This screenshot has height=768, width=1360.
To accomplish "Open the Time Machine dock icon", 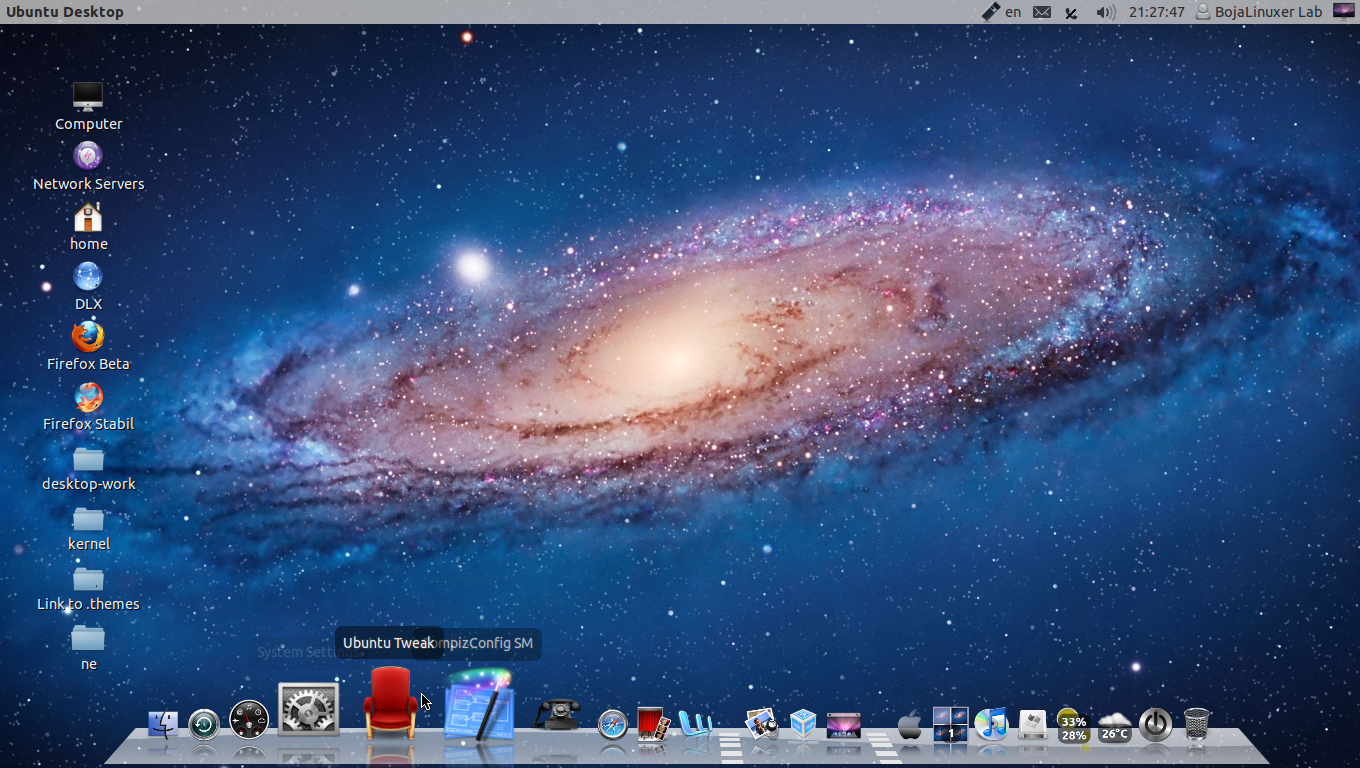I will tap(204, 724).
